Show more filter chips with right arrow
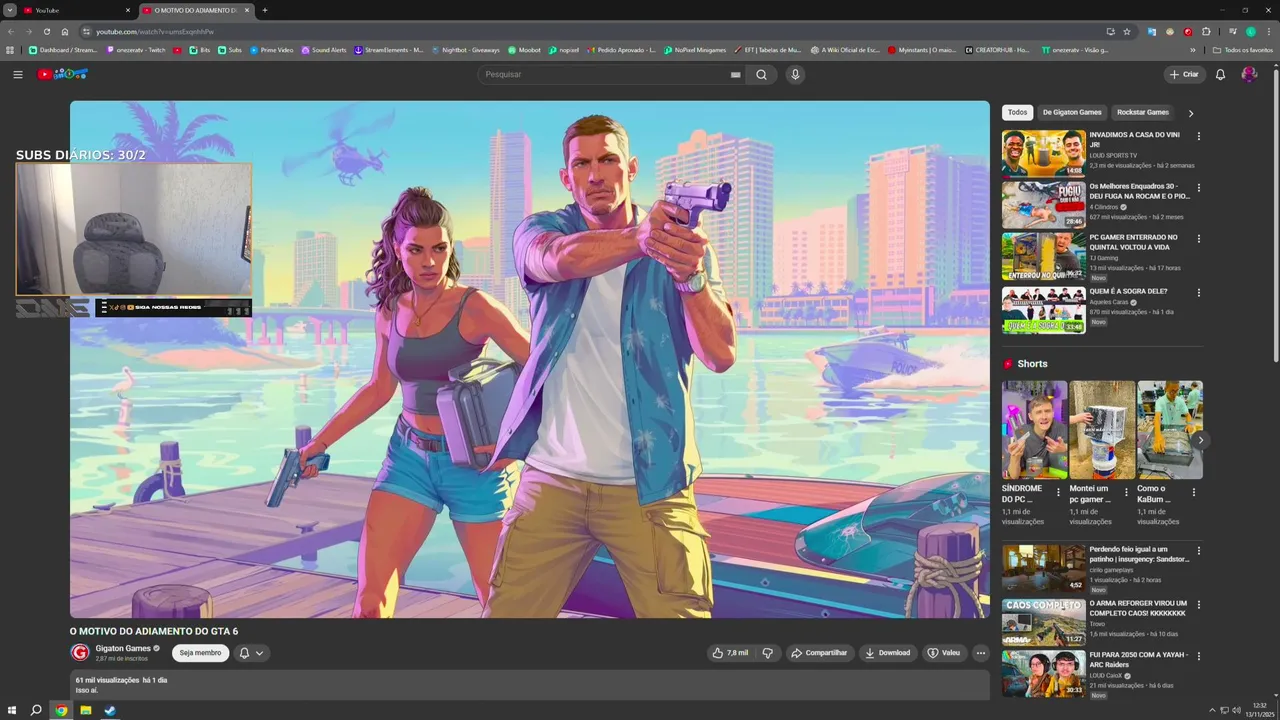The width and height of the screenshot is (1280, 720). pyautogui.click(x=1190, y=113)
